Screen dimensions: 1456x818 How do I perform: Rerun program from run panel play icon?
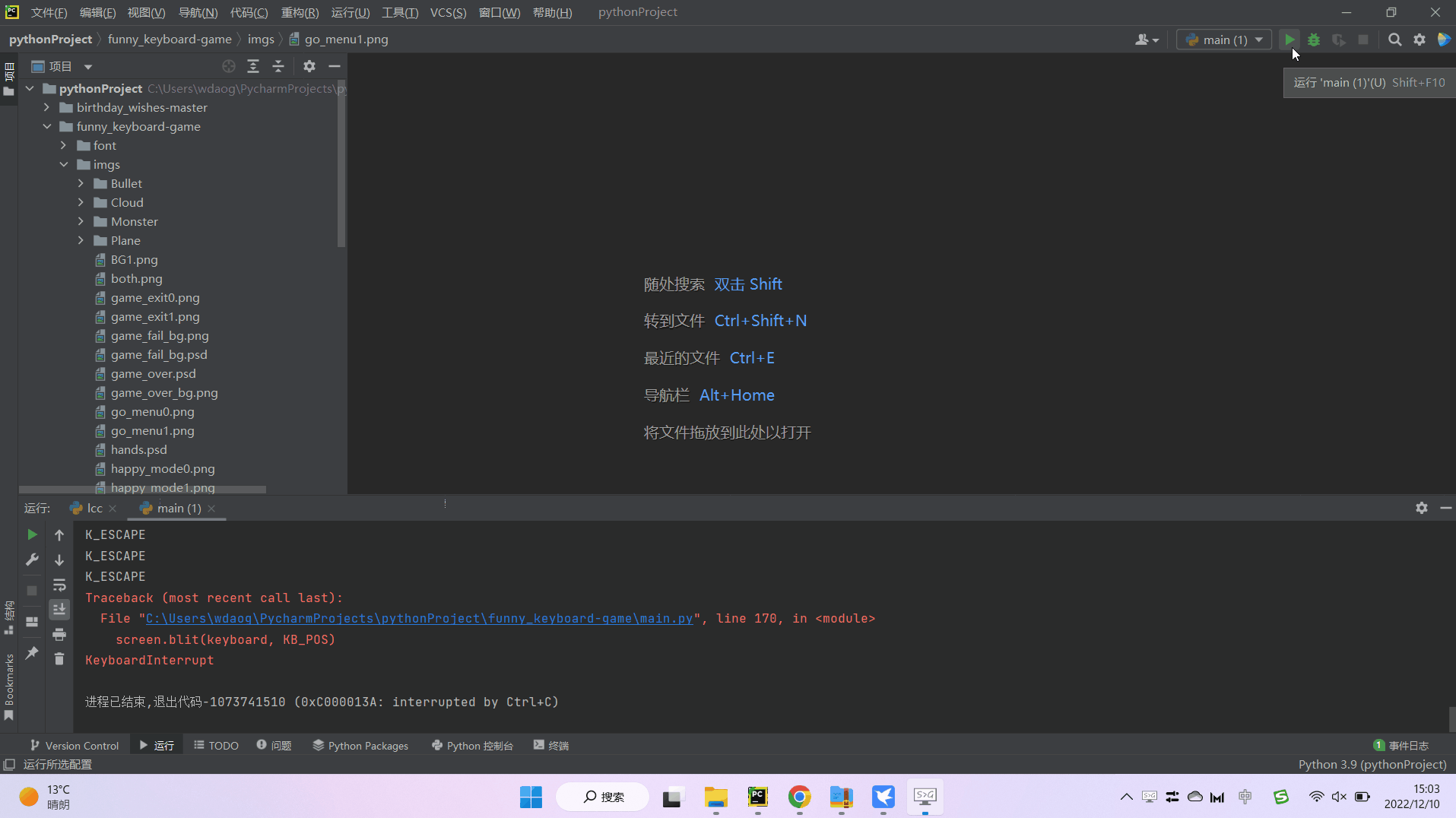[32, 534]
